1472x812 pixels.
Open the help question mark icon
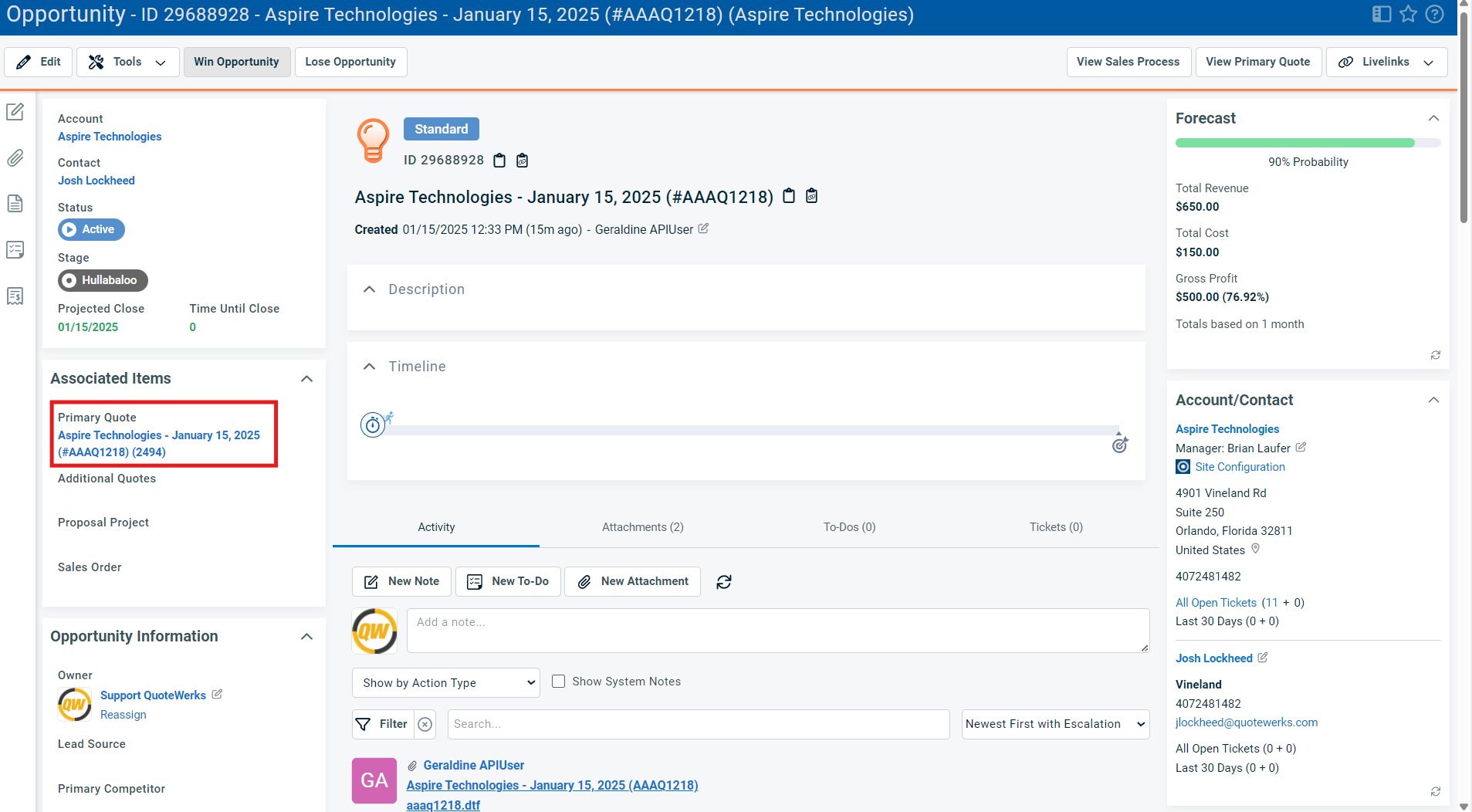click(x=1434, y=14)
